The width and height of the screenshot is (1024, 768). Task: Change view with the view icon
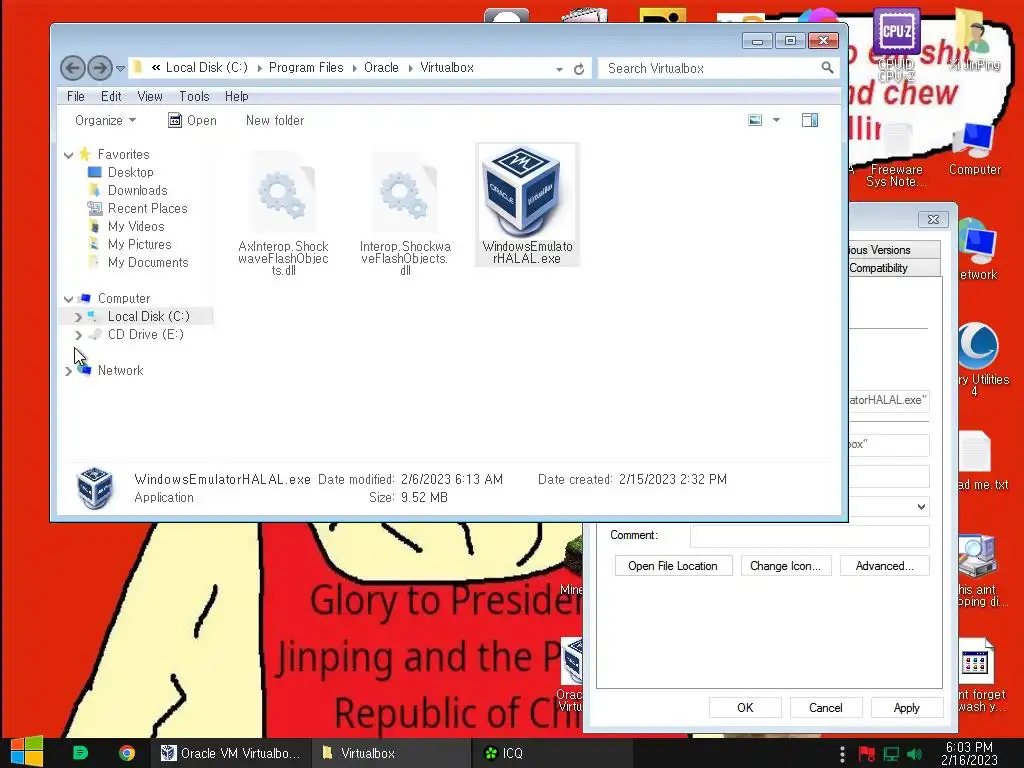pyautogui.click(x=755, y=120)
